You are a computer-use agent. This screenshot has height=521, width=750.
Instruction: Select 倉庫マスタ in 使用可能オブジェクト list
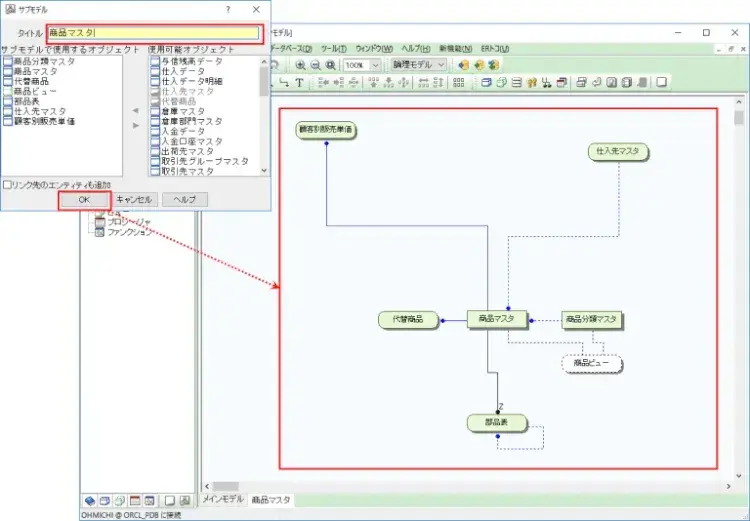(184, 111)
